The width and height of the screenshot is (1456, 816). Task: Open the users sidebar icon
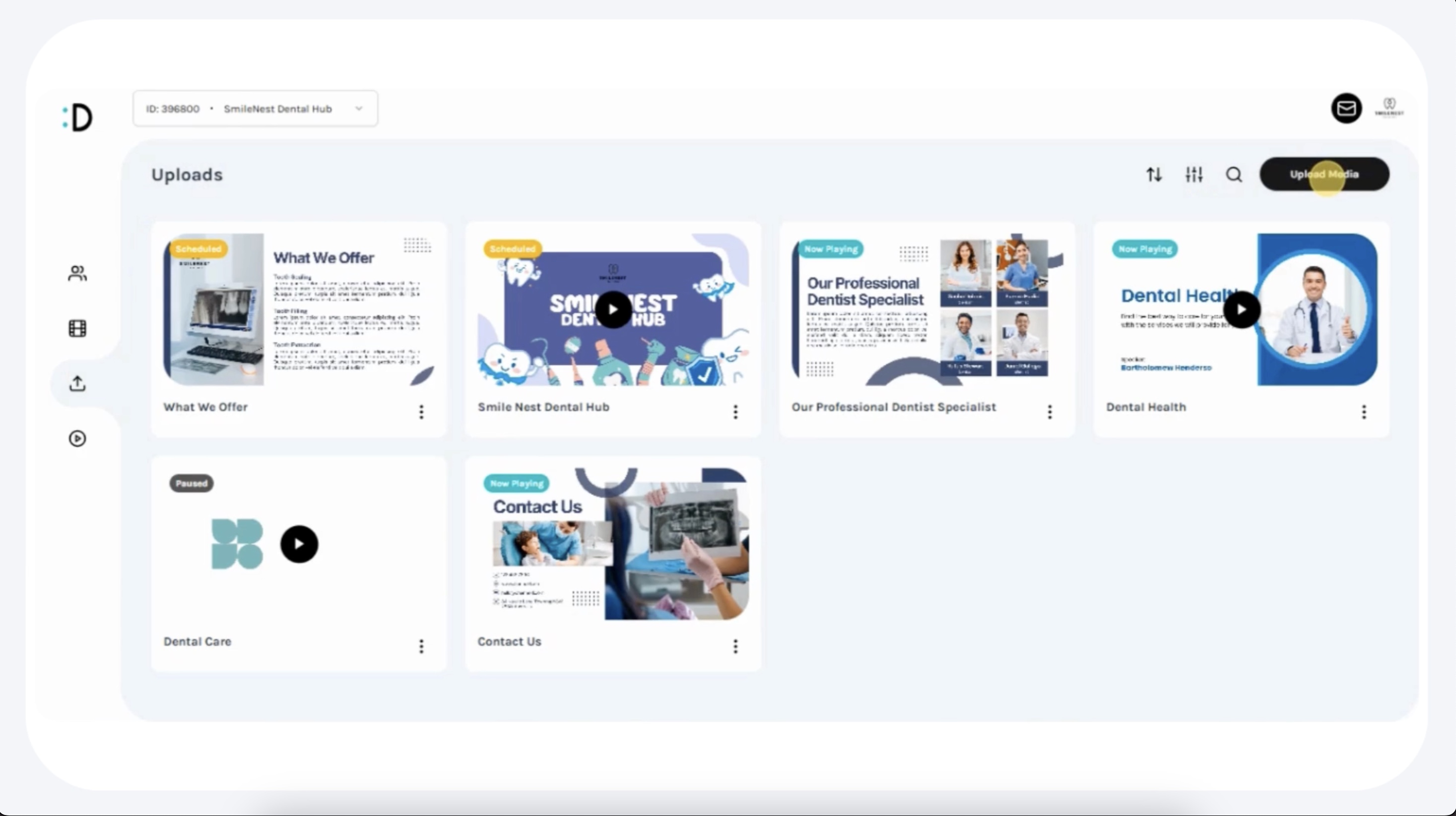coord(77,273)
